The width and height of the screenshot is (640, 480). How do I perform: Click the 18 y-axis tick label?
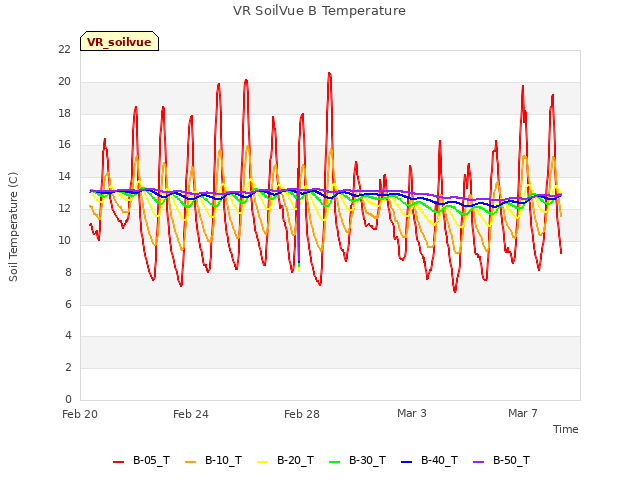click(x=64, y=113)
